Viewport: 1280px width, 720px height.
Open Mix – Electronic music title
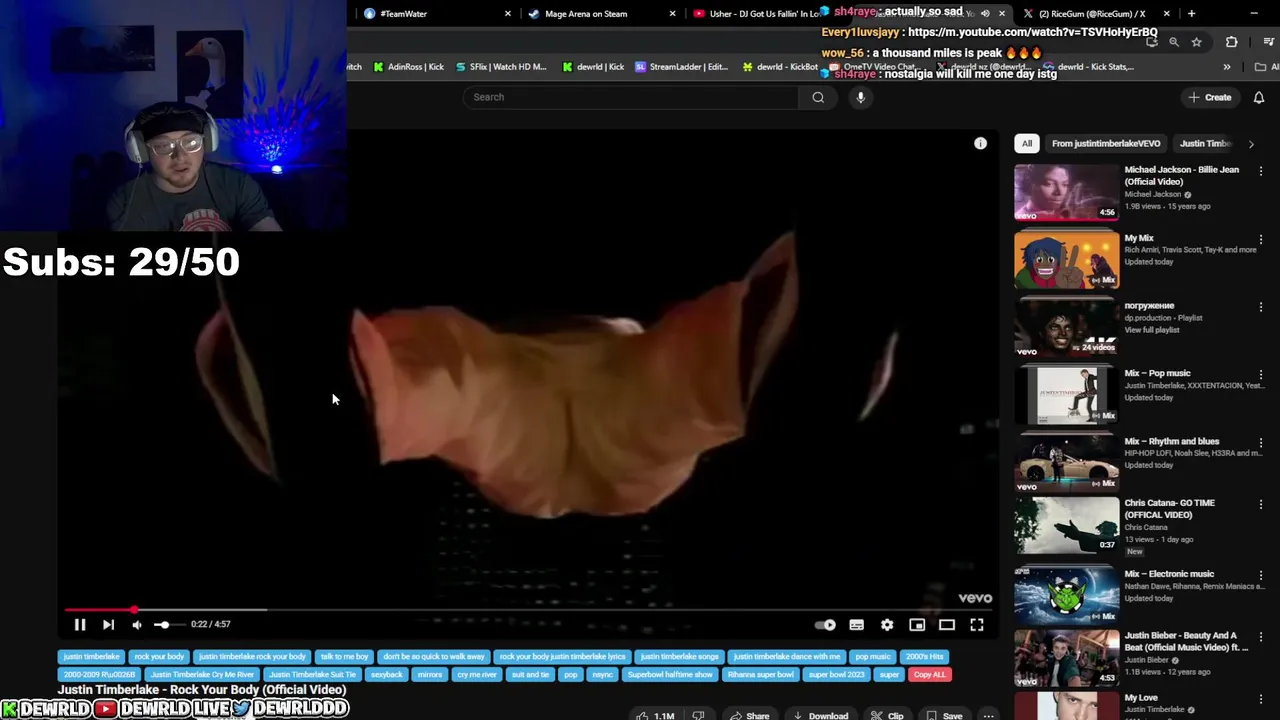tap(1169, 574)
